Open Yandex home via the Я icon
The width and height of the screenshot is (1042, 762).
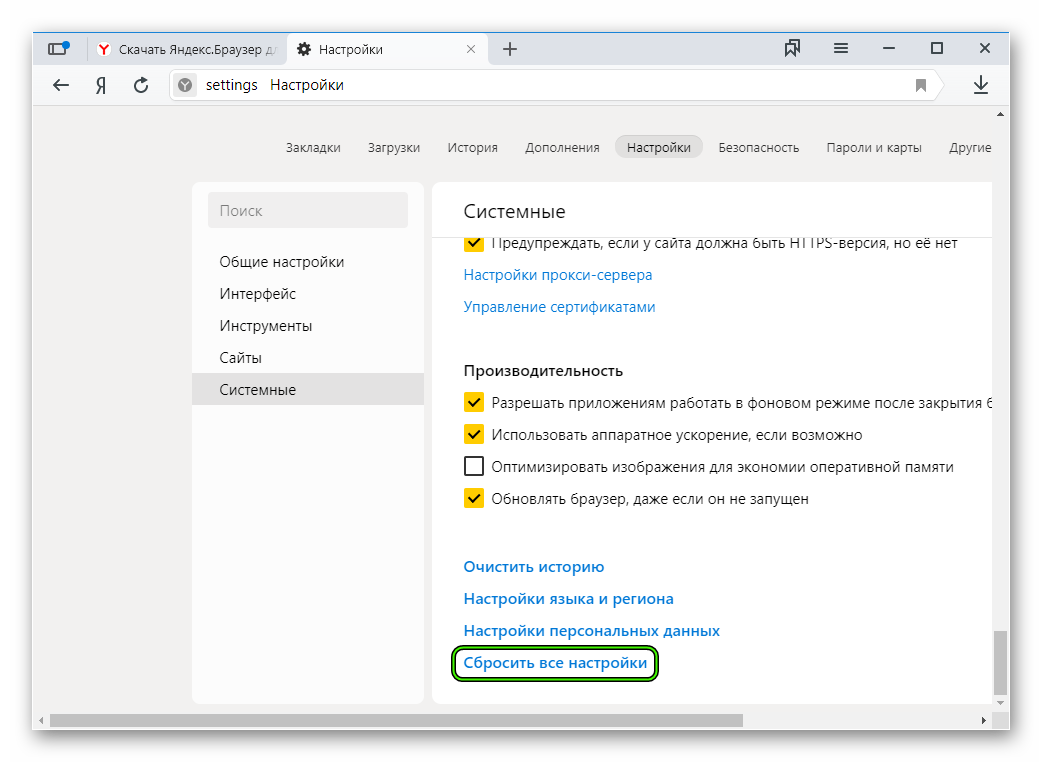tap(101, 85)
